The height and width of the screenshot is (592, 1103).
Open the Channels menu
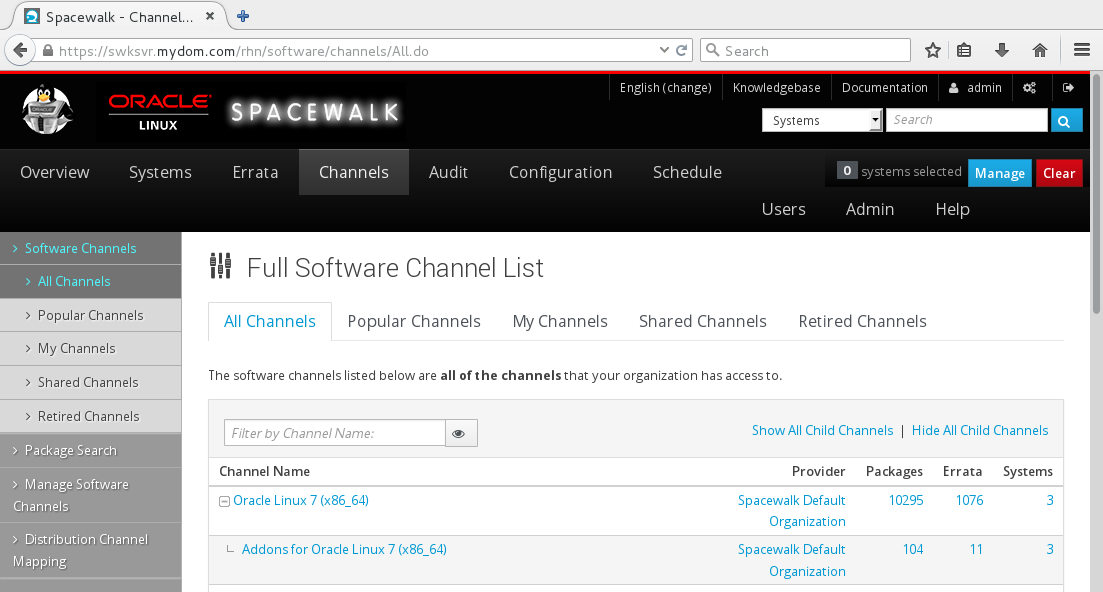tap(354, 172)
